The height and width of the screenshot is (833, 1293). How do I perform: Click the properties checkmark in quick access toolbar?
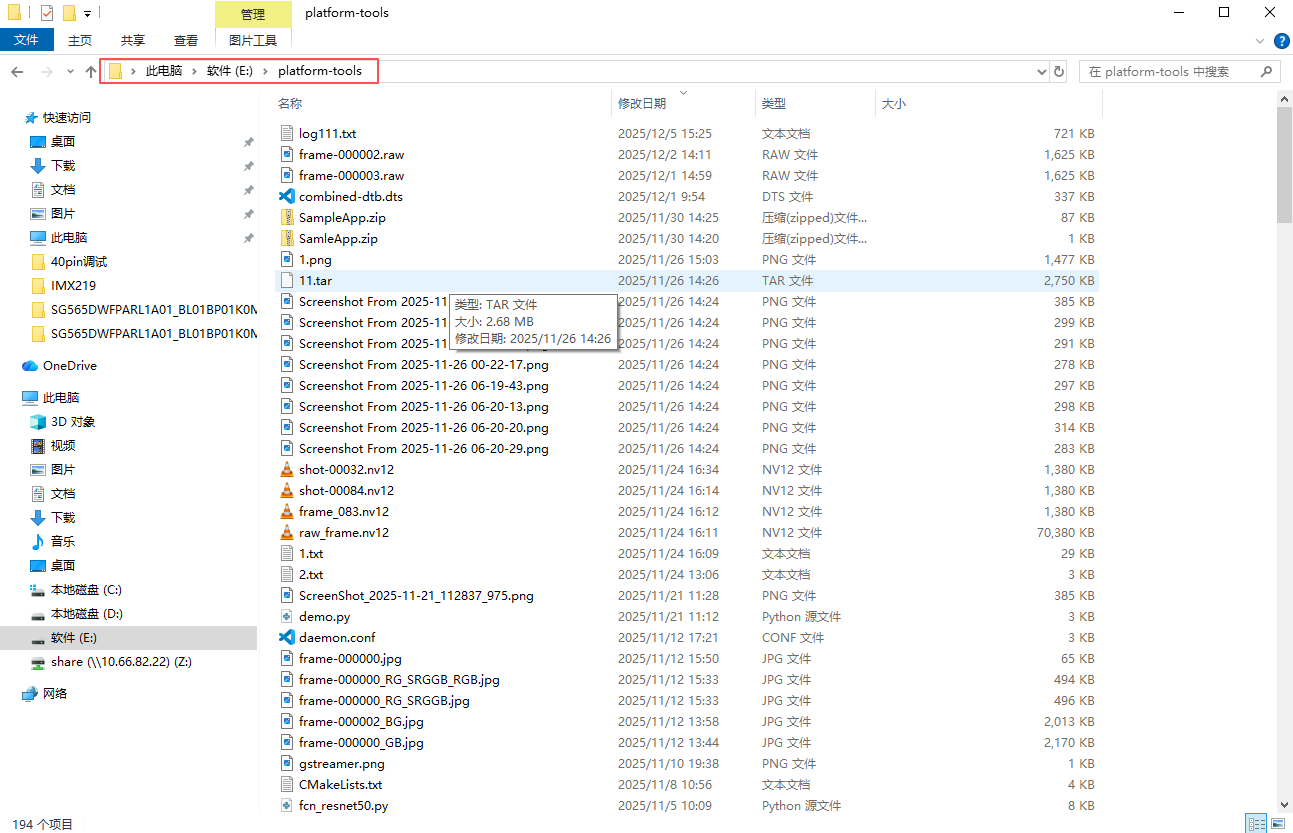pyautogui.click(x=47, y=13)
